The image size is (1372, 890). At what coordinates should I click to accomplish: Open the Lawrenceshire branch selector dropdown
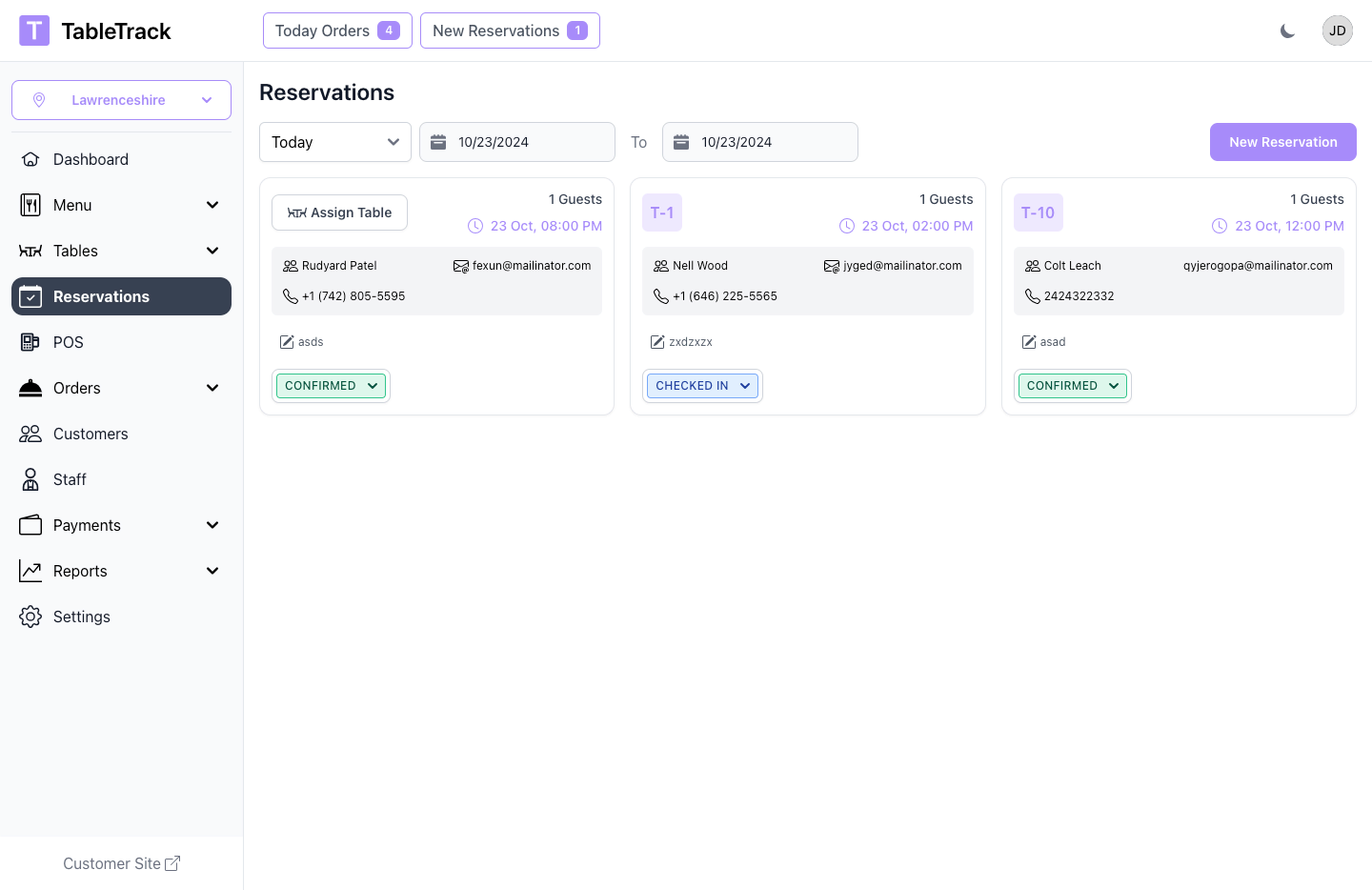pos(121,100)
